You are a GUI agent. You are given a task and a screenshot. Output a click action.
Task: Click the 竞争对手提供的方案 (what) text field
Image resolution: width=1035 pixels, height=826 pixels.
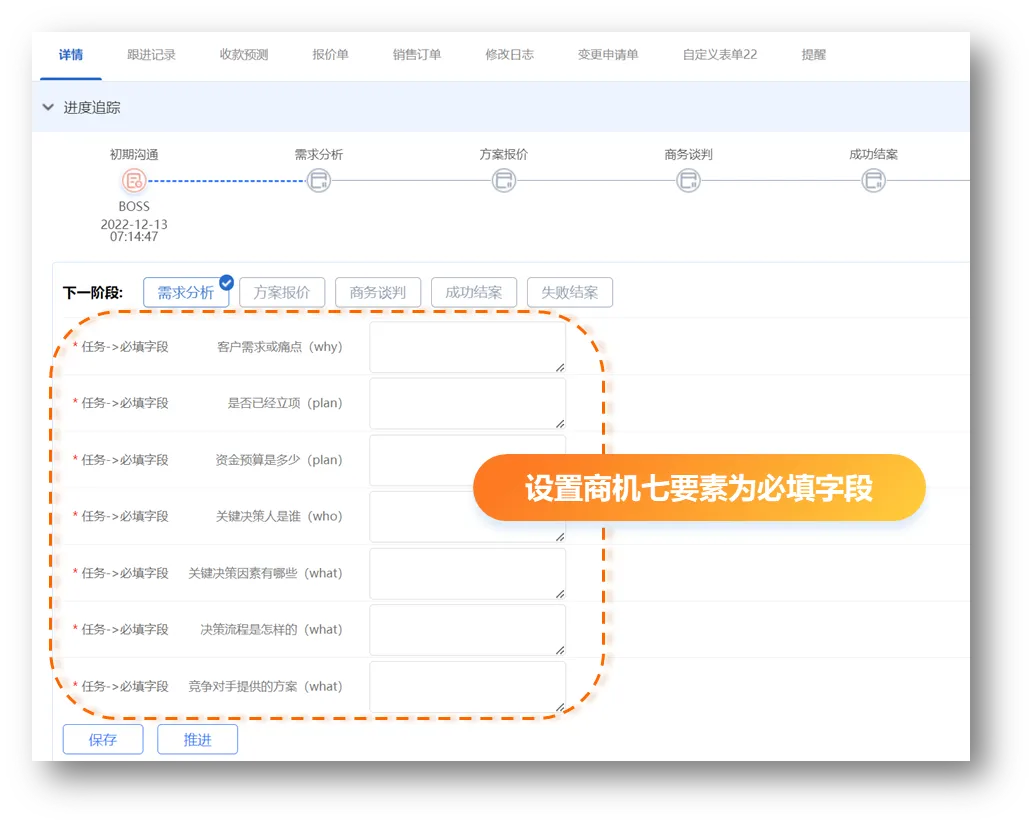[x=467, y=687]
